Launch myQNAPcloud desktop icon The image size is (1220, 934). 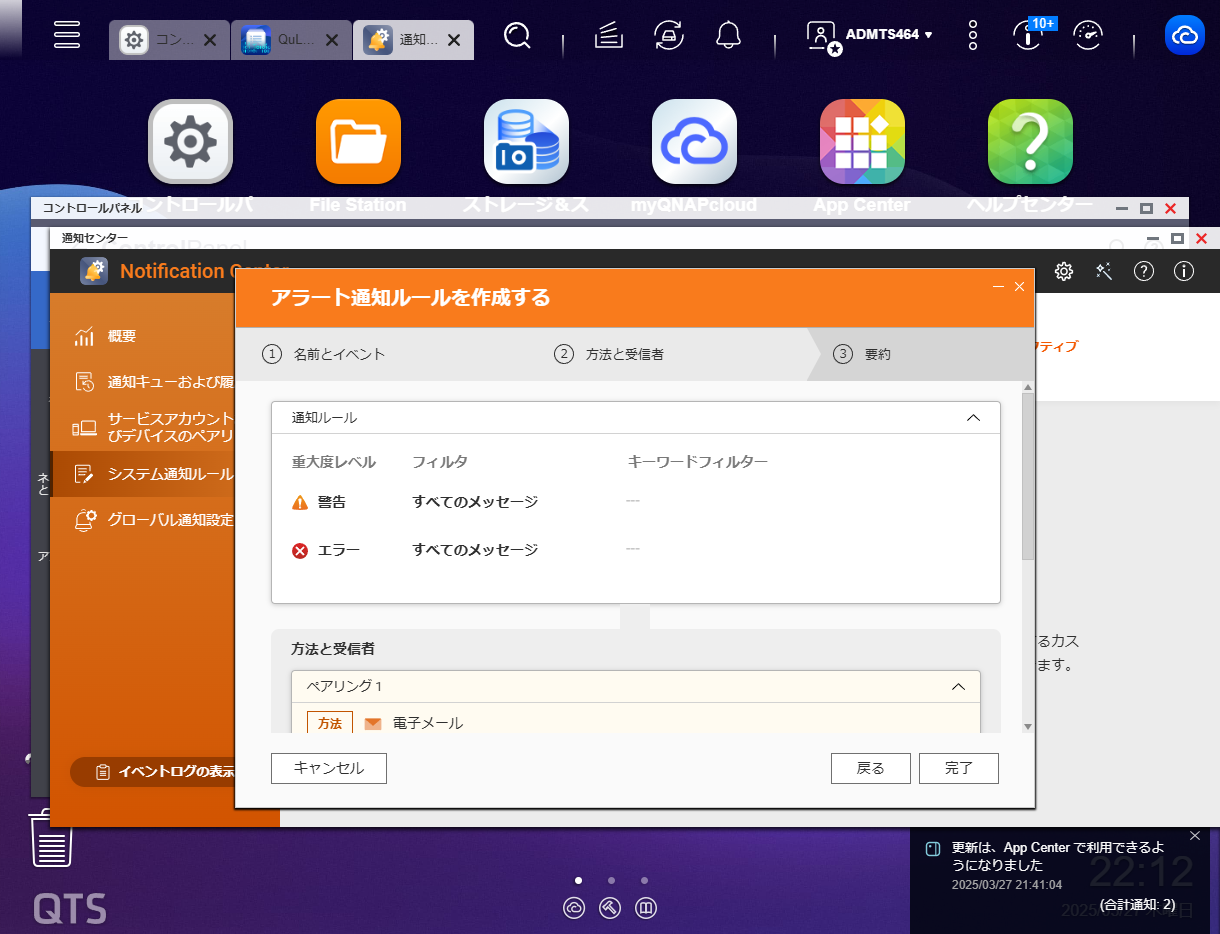pyautogui.click(x=694, y=142)
